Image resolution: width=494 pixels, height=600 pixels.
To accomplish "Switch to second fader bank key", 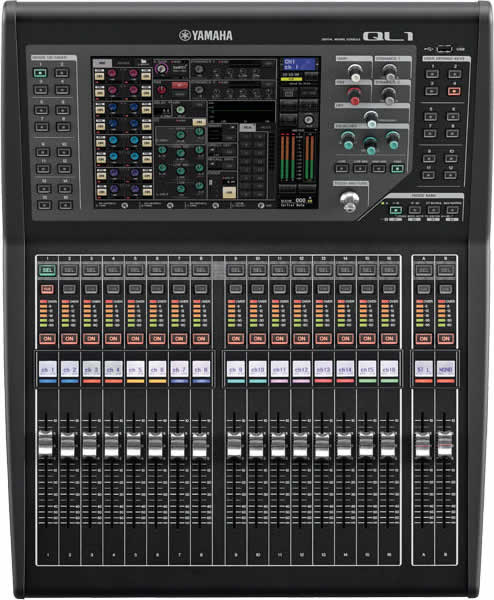I will tap(414, 210).
